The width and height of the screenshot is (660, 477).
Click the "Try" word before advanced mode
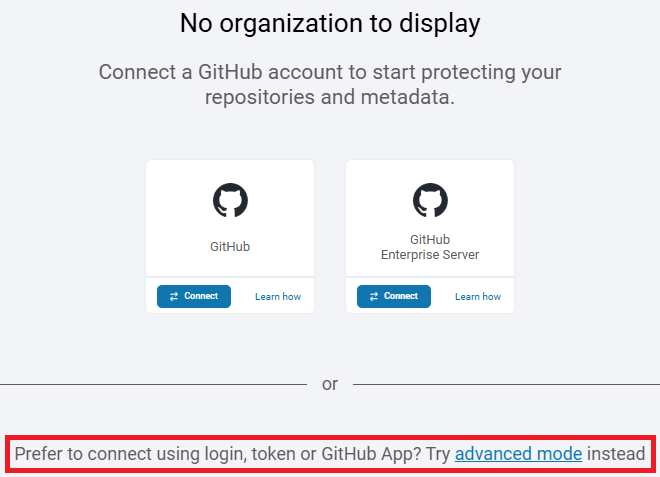click(x=438, y=454)
